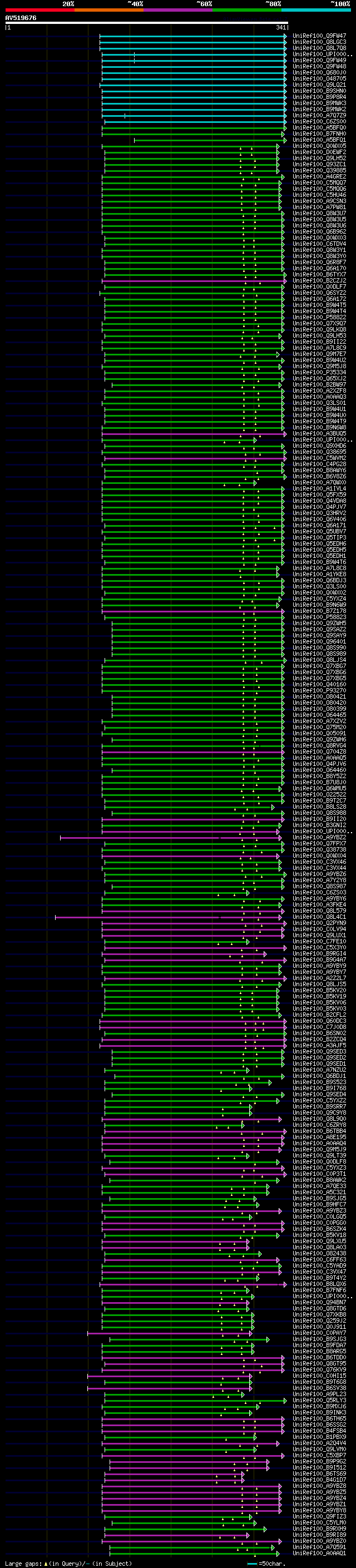
Task: Select hit label UniRef100_Q38738
Action: click(x=319, y=850)
